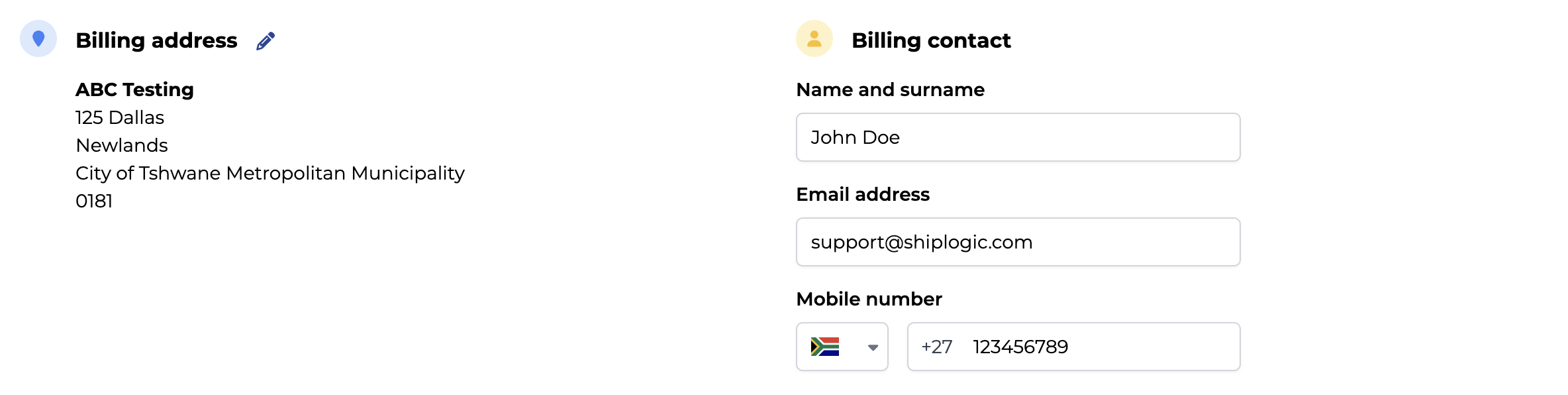The image size is (1568, 395).
Task: Click the 125 Dallas address line
Action: pyautogui.click(x=120, y=117)
